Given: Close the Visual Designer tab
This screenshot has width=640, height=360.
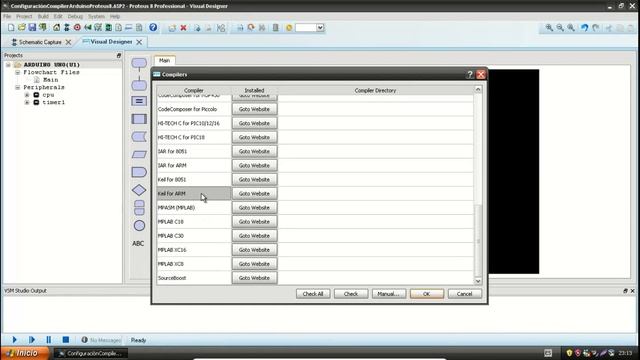Looking at the screenshot, I should [139, 42].
